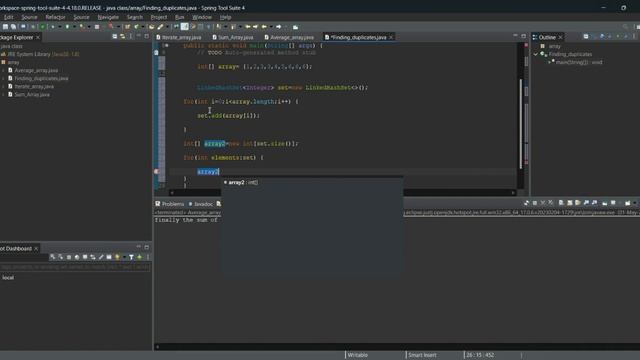Open the Navigate menu

tap(108, 17)
